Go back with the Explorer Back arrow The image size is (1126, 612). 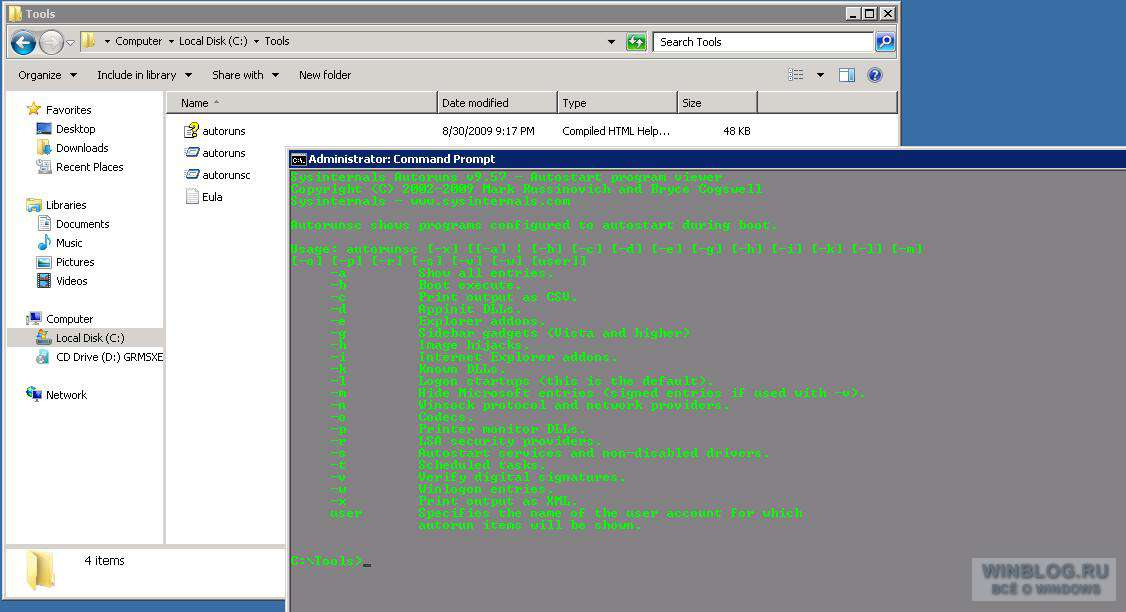point(23,42)
